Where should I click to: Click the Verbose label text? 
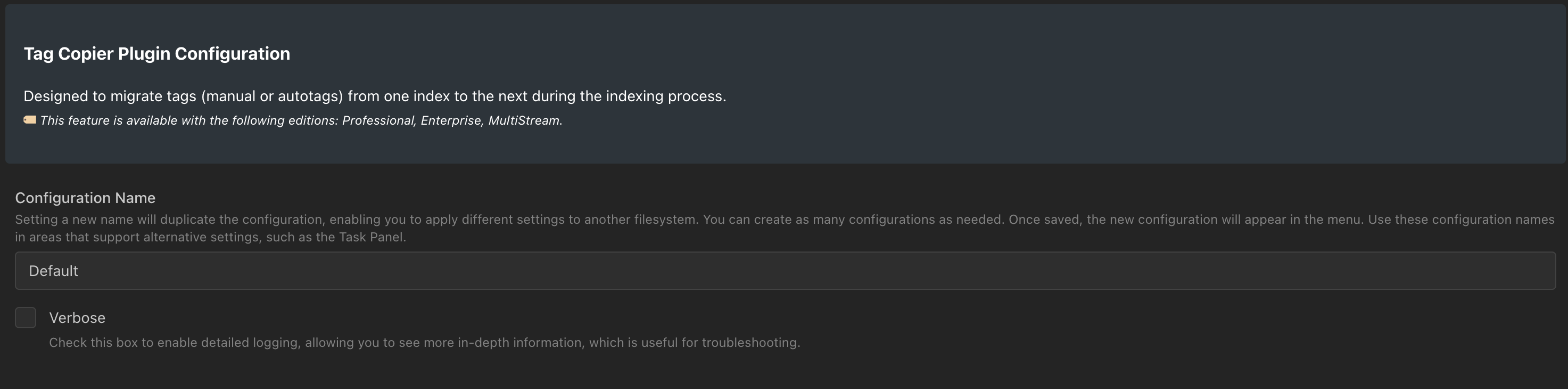77,318
